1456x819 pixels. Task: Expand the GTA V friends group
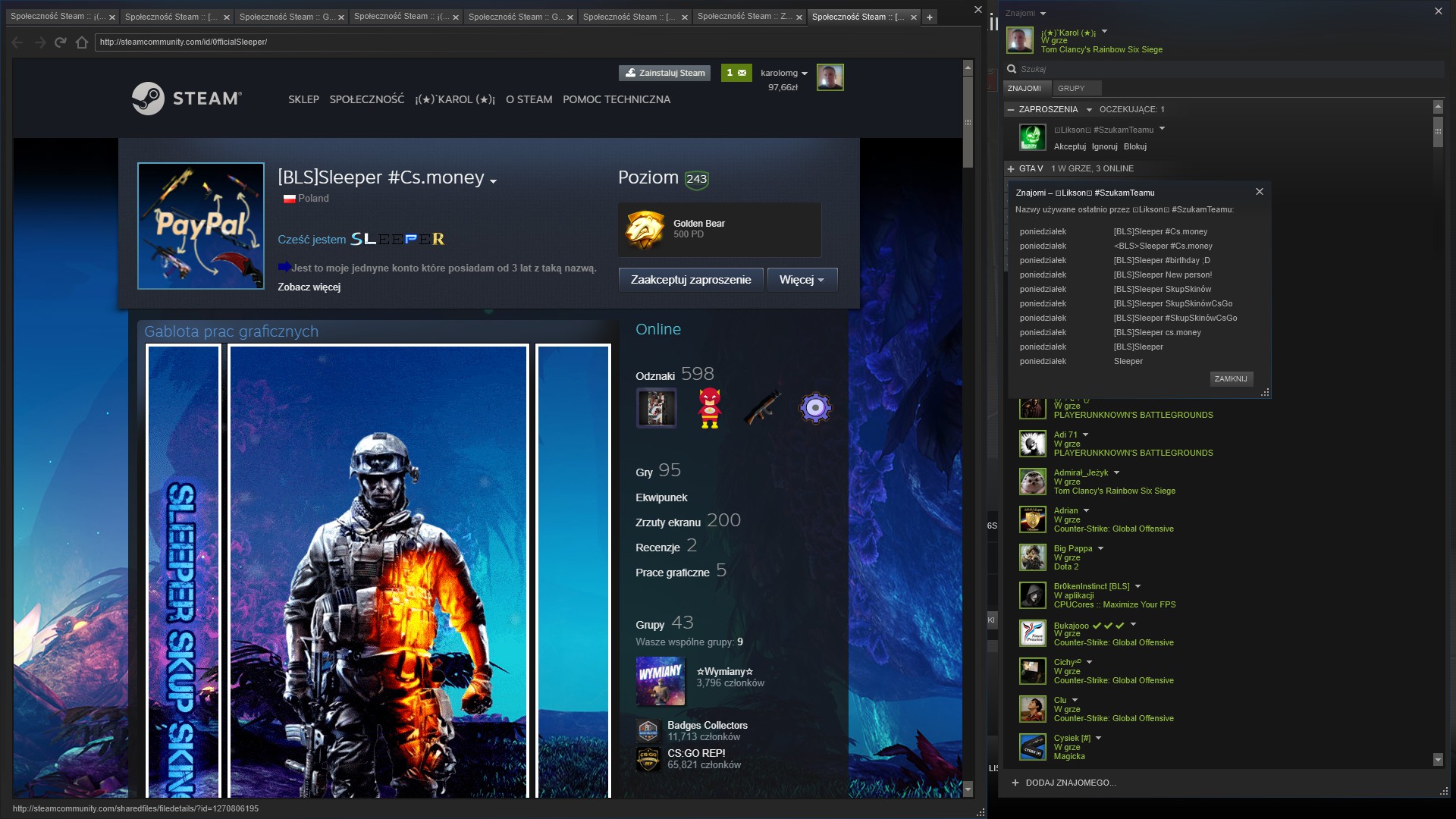tap(1011, 169)
